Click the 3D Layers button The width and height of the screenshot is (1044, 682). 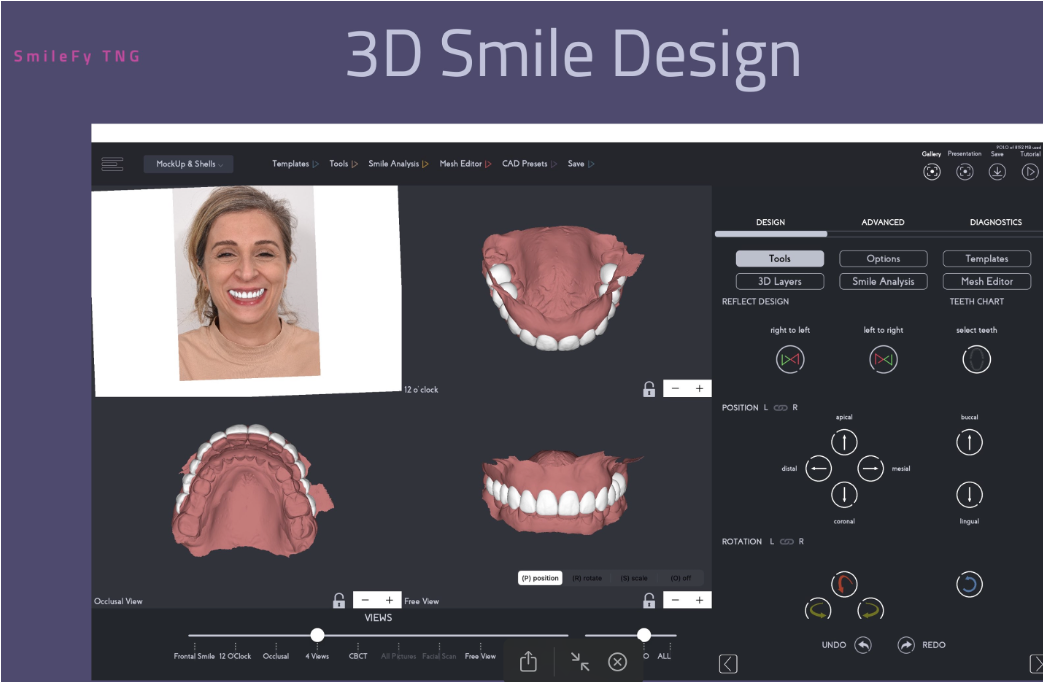(779, 282)
